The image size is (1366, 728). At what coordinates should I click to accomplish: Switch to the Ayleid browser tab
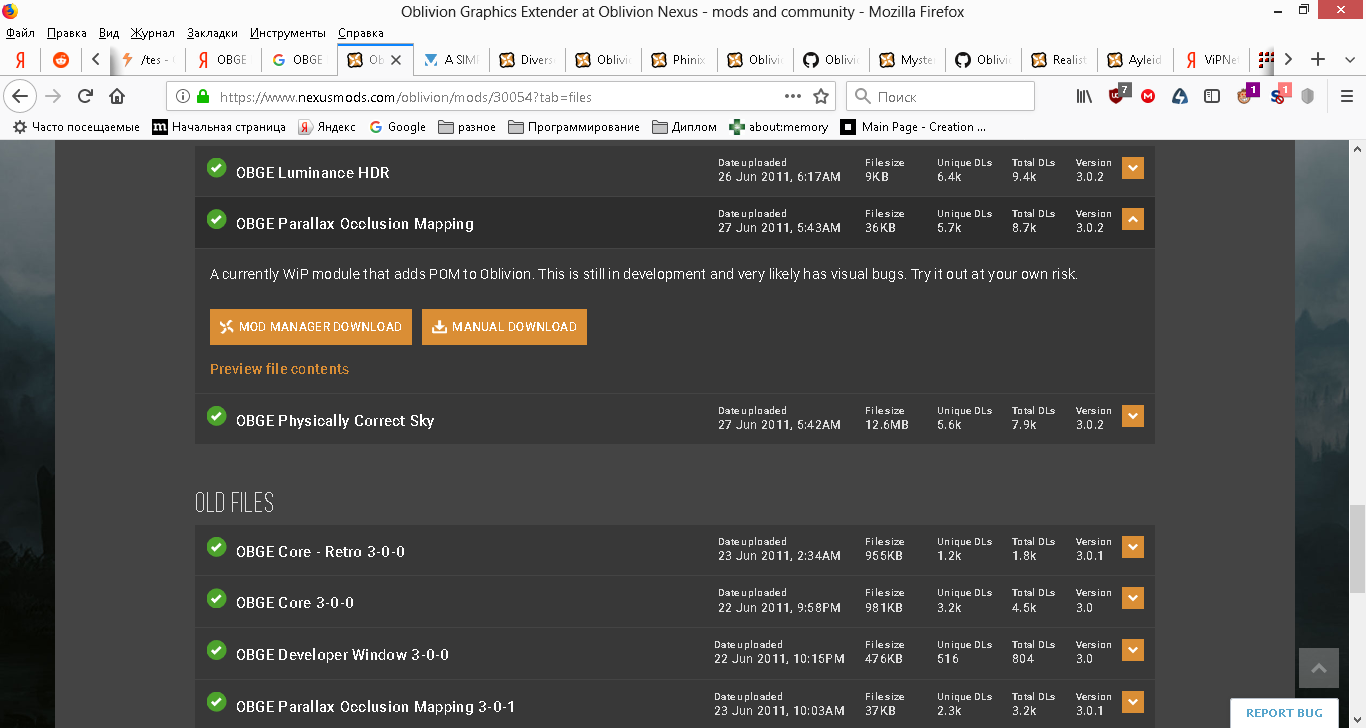(x=1134, y=60)
